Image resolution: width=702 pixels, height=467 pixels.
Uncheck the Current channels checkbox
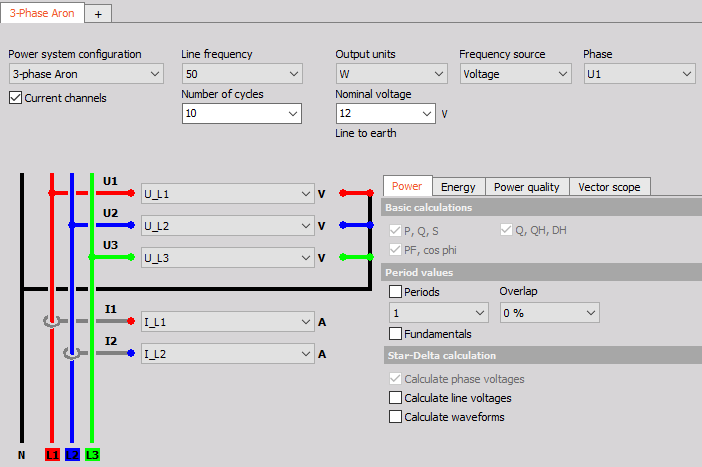[15, 98]
